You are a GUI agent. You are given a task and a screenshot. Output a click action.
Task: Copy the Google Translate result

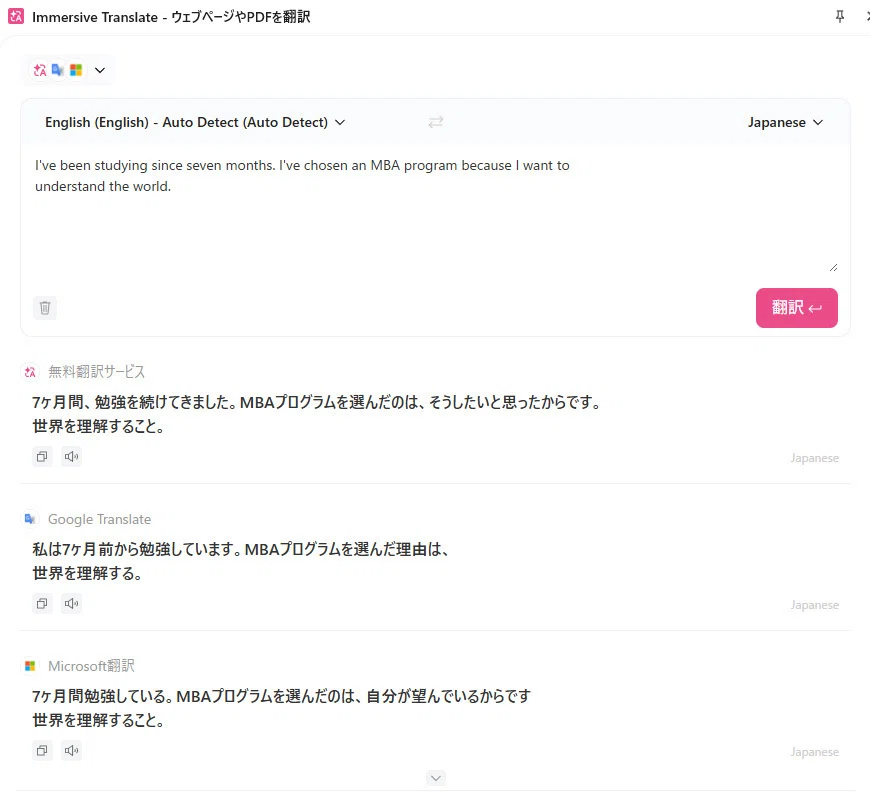click(42, 604)
